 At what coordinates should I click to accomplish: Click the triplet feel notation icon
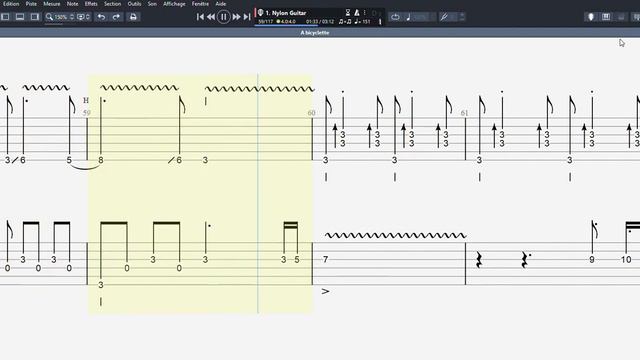[345, 22]
